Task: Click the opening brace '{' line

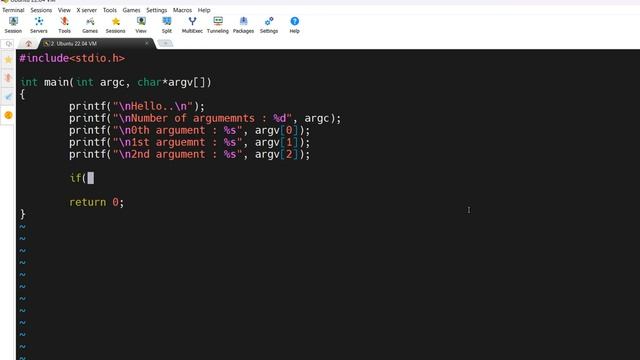Action: pyautogui.click(x=22, y=94)
